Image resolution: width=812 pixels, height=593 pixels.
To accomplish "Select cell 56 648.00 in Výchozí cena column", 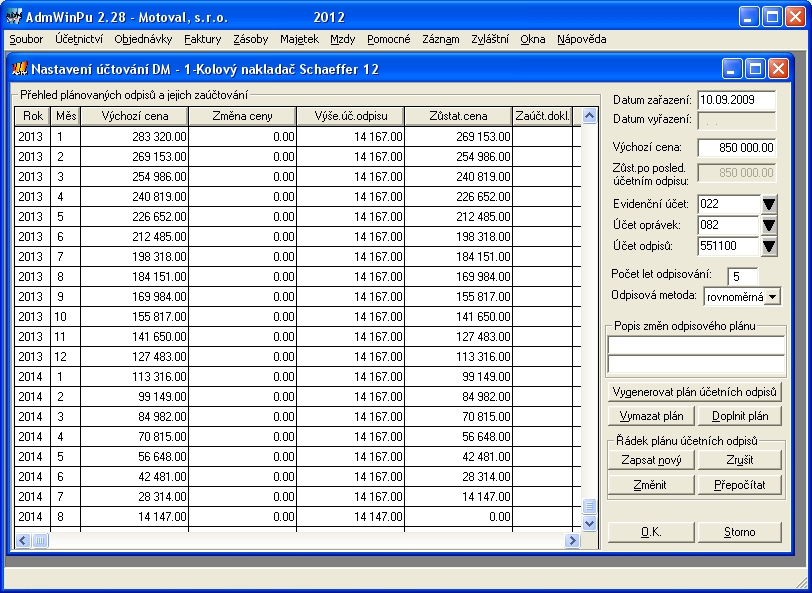I will tap(135, 457).
